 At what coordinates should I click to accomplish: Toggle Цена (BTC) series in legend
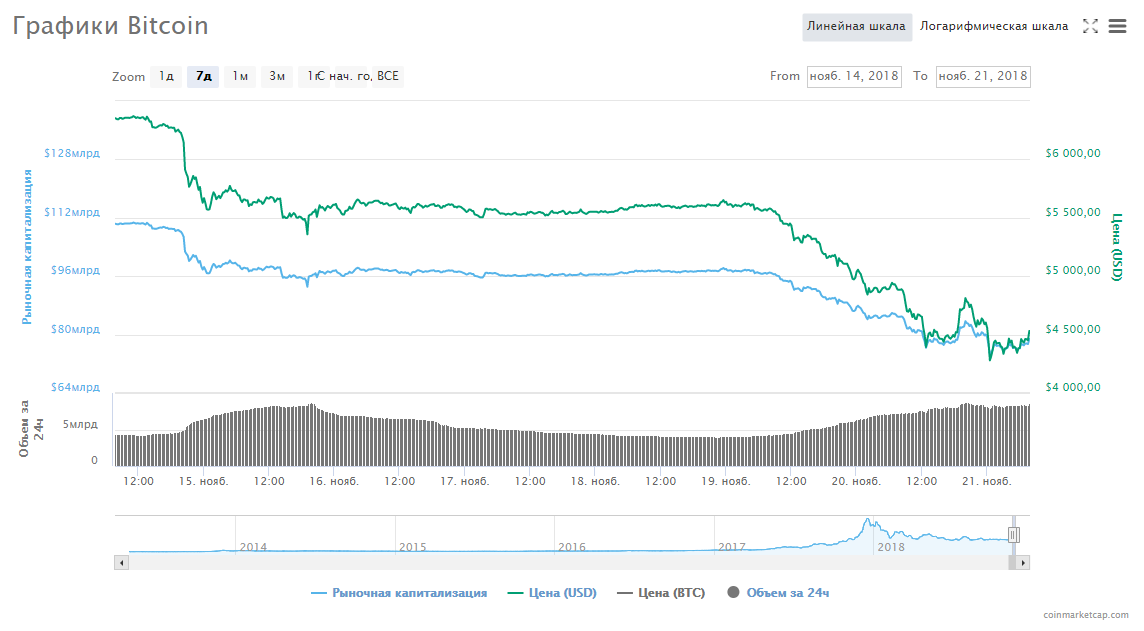pos(661,593)
